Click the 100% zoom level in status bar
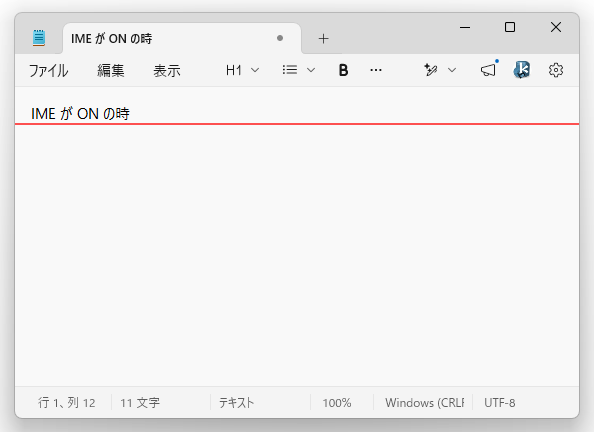 click(x=337, y=403)
